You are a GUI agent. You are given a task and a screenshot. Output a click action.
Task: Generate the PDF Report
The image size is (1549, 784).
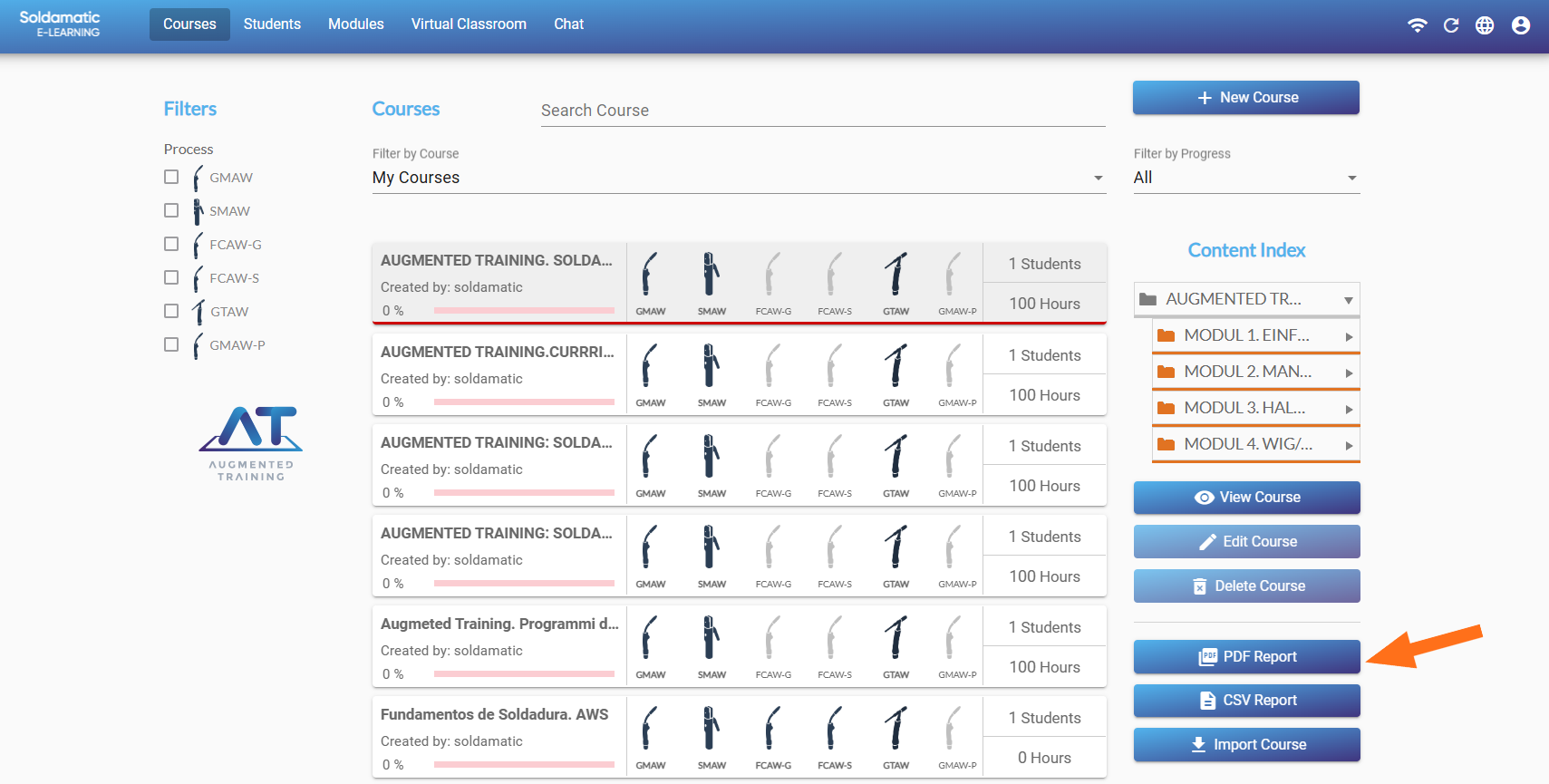tap(1246, 656)
